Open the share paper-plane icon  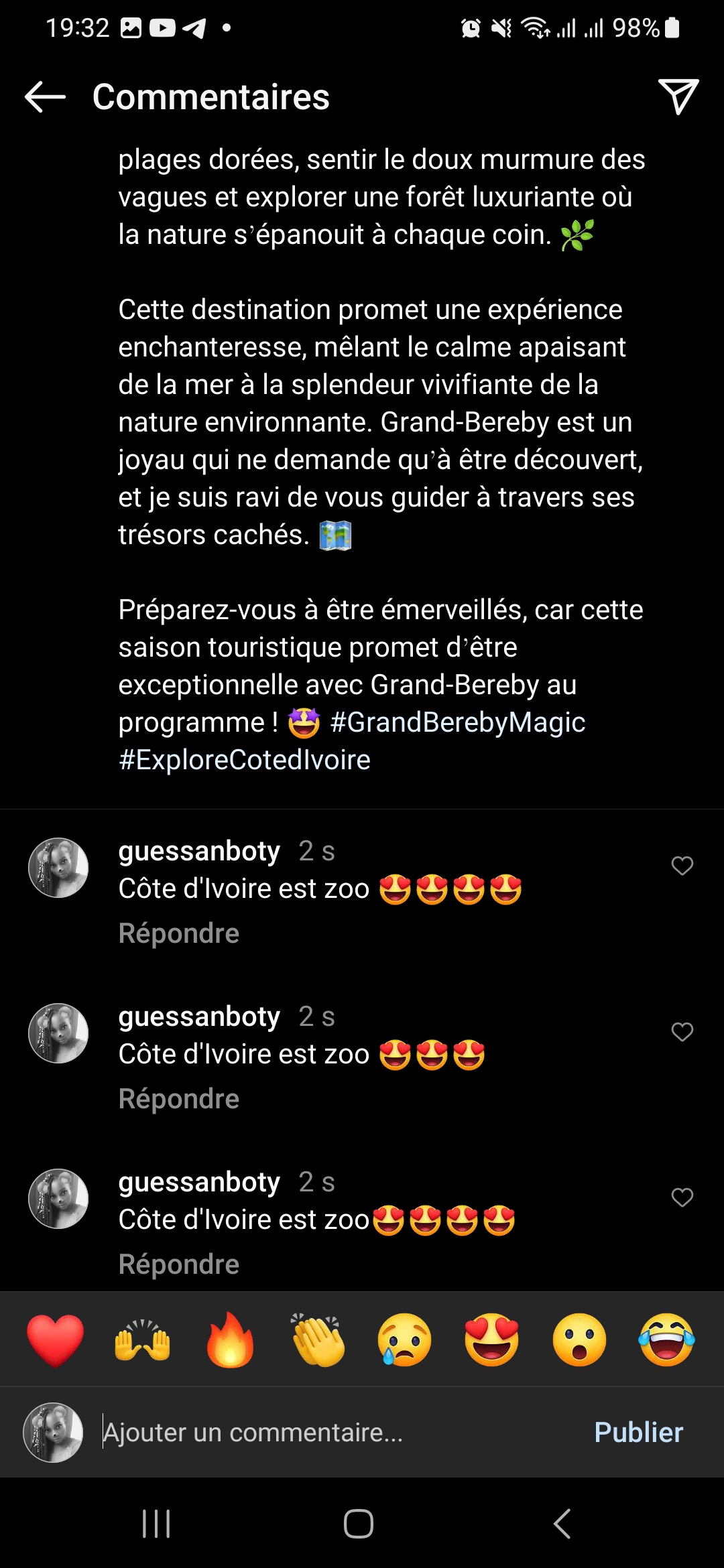click(678, 97)
